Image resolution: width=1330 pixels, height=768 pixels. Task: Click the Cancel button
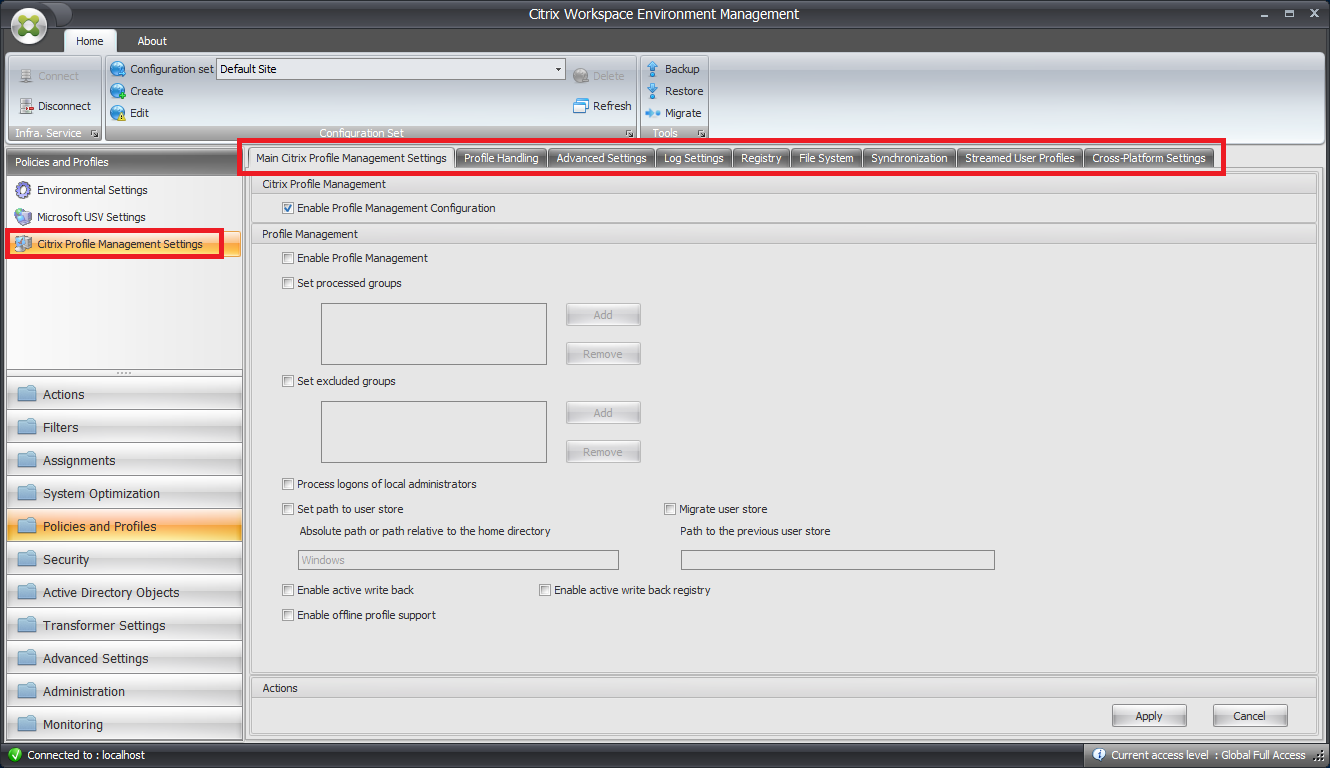[1250, 716]
